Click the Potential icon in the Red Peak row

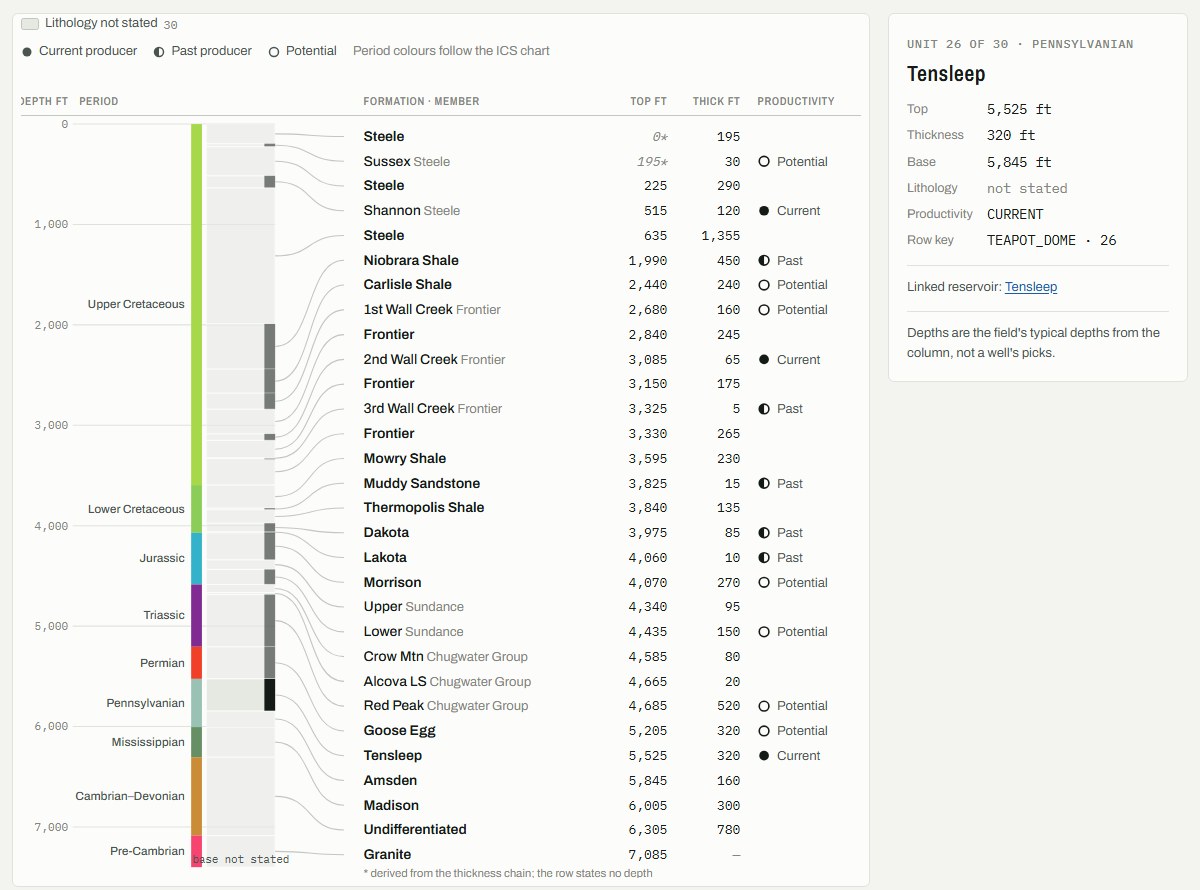tap(764, 706)
